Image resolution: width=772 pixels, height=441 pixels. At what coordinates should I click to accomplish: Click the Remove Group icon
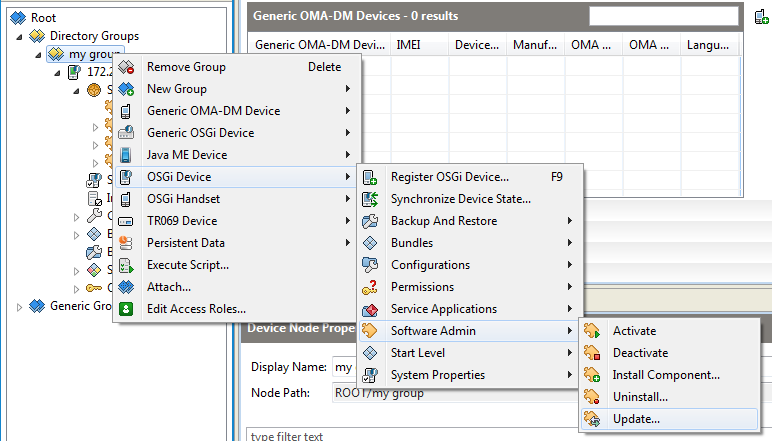pos(127,67)
